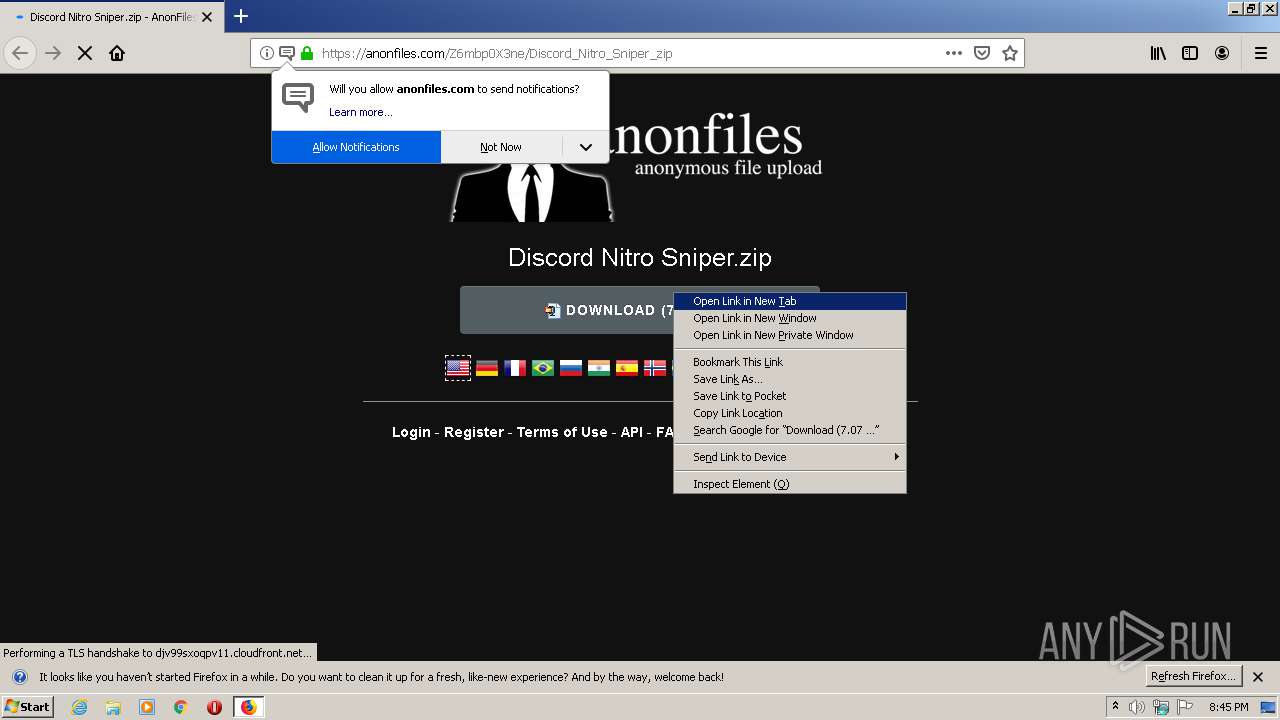Select Copy Link Location
Image resolution: width=1280 pixels, height=720 pixels.
coord(790,413)
